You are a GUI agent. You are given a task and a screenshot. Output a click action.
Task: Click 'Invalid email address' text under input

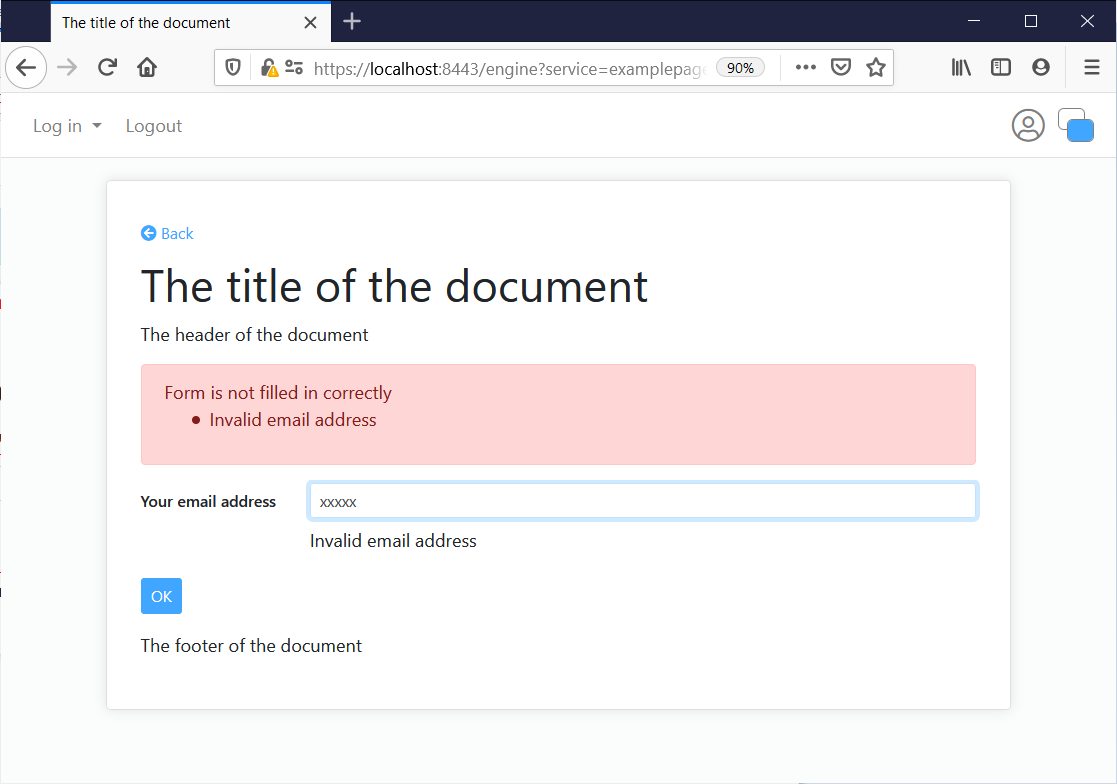[x=393, y=541]
